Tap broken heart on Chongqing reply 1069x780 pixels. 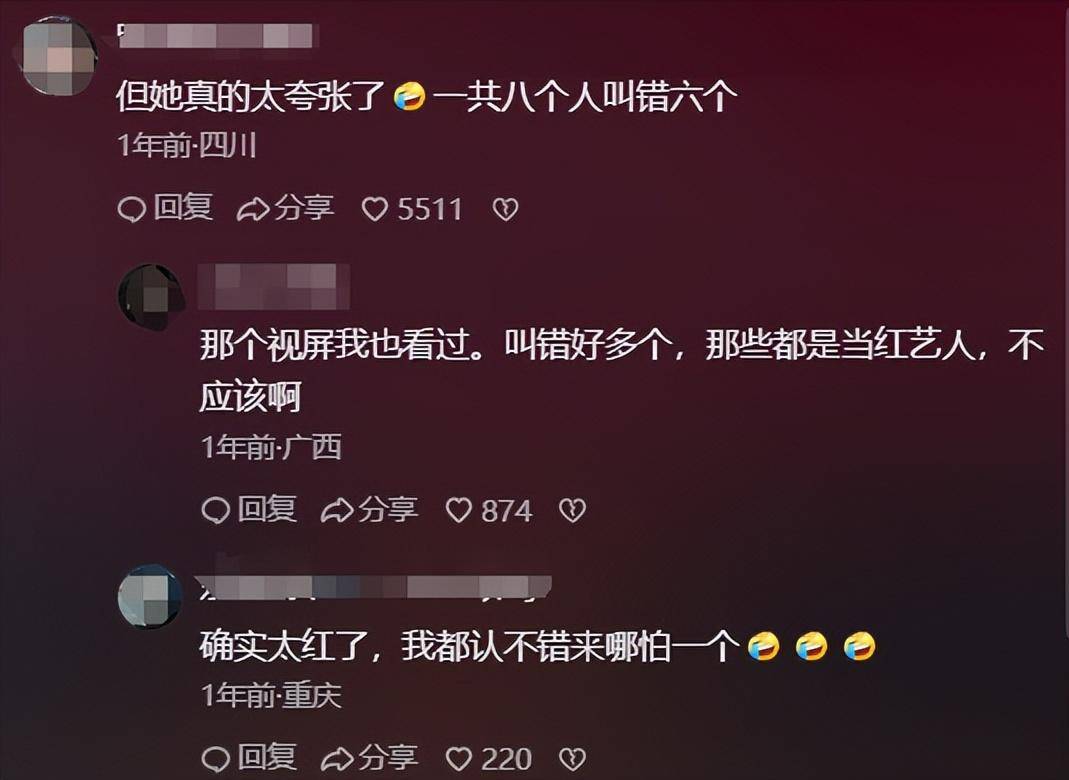[572, 758]
